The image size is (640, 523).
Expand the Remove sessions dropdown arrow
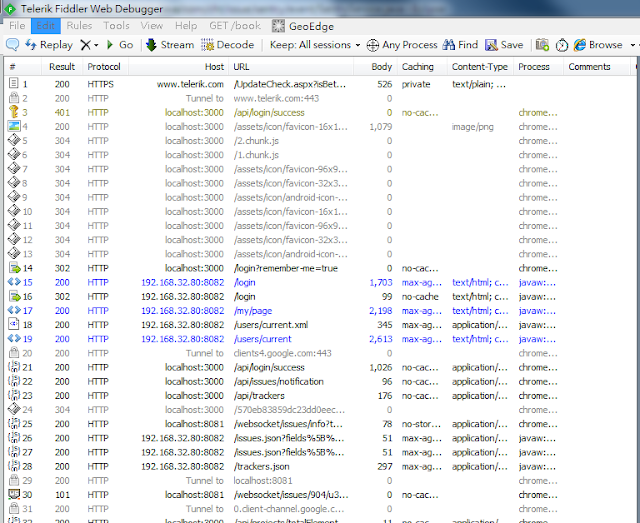click(96, 45)
